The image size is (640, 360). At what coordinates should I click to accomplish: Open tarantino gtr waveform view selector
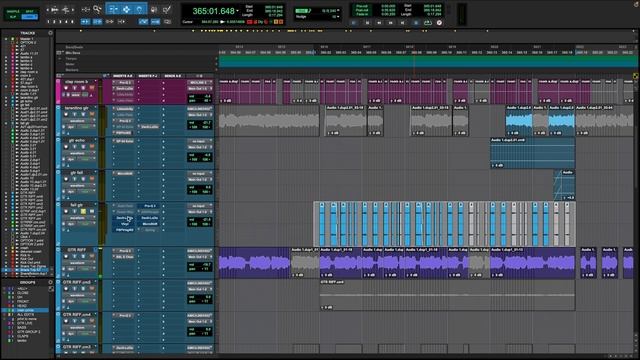[78, 121]
